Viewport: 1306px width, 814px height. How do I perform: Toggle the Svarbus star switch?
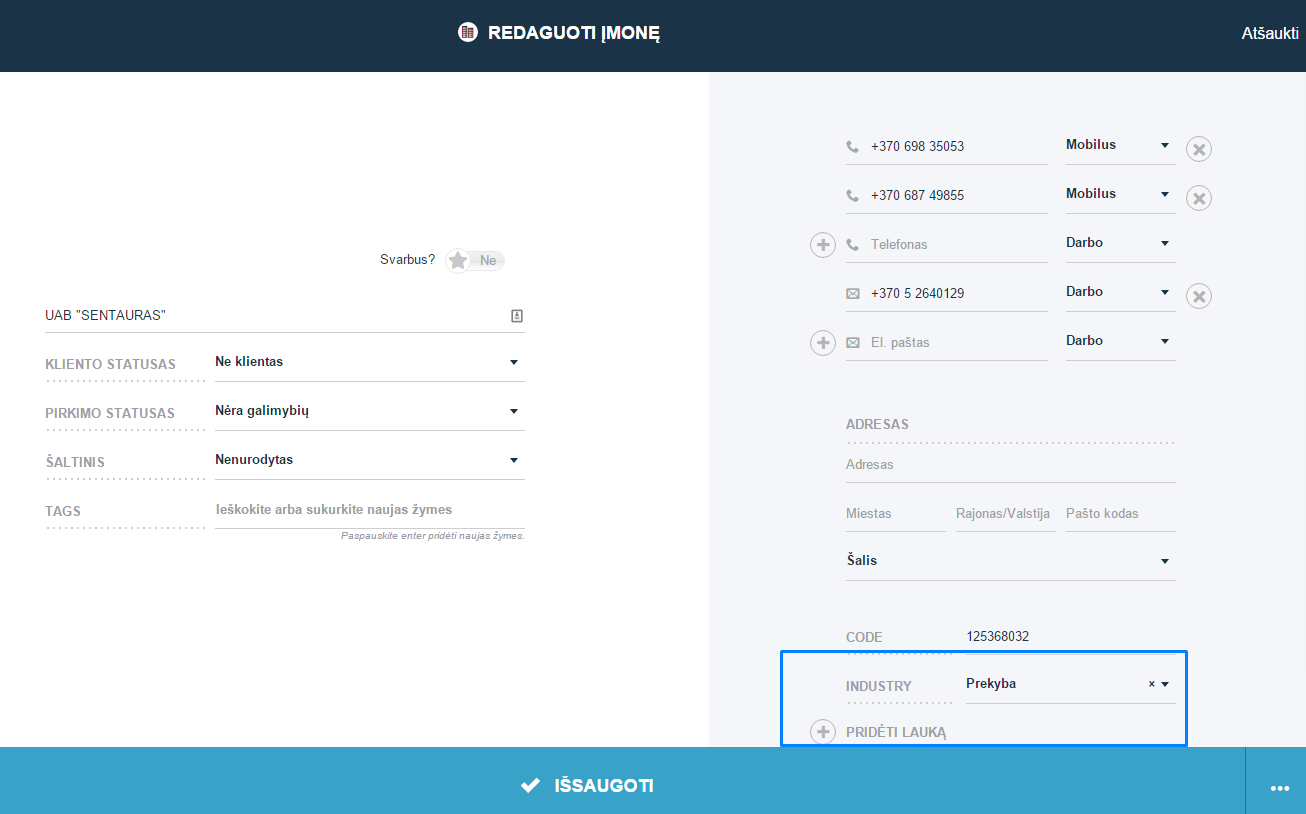(475, 260)
